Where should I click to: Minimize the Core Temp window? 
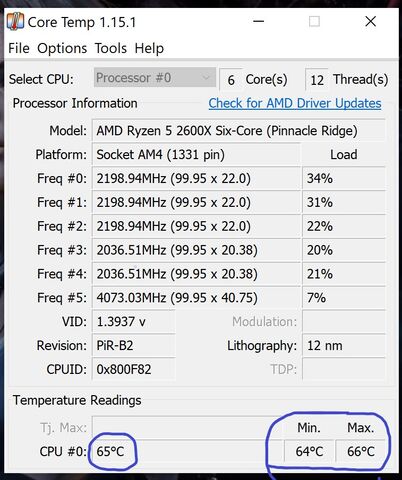click(x=258, y=22)
